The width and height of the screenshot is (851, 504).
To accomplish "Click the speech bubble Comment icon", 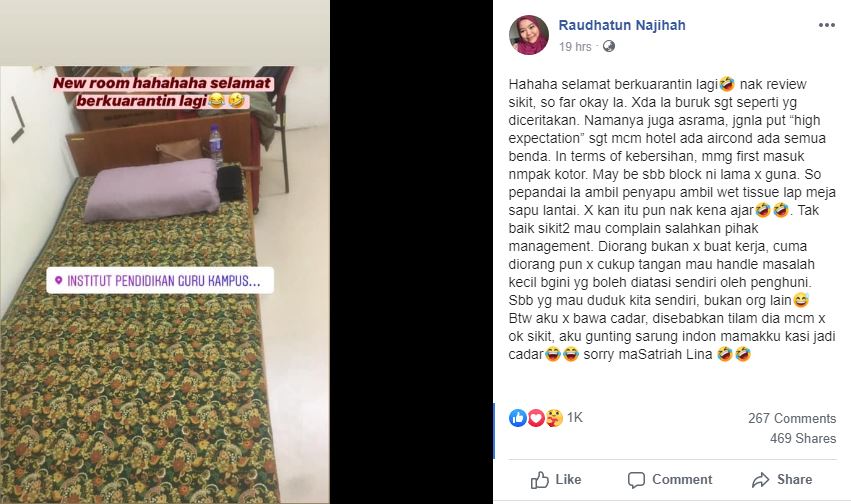I will tap(636, 480).
